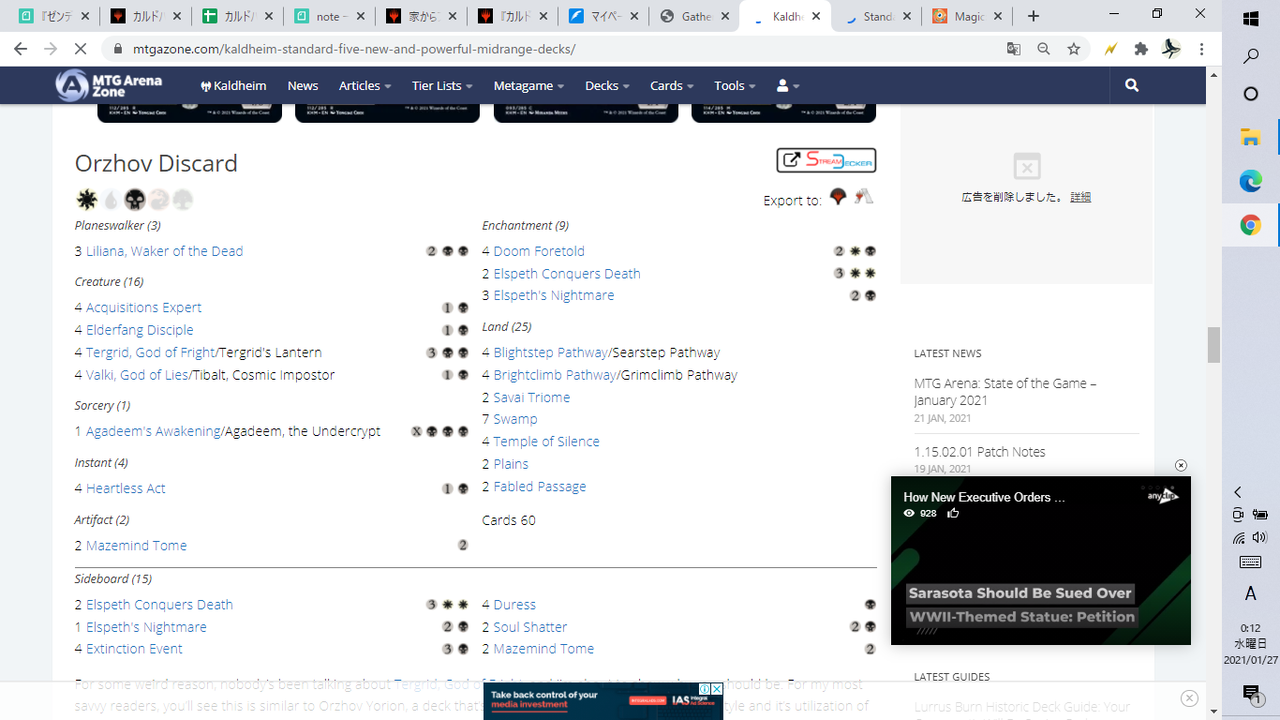
Task: Click the second Export to icon
Action: (x=864, y=196)
